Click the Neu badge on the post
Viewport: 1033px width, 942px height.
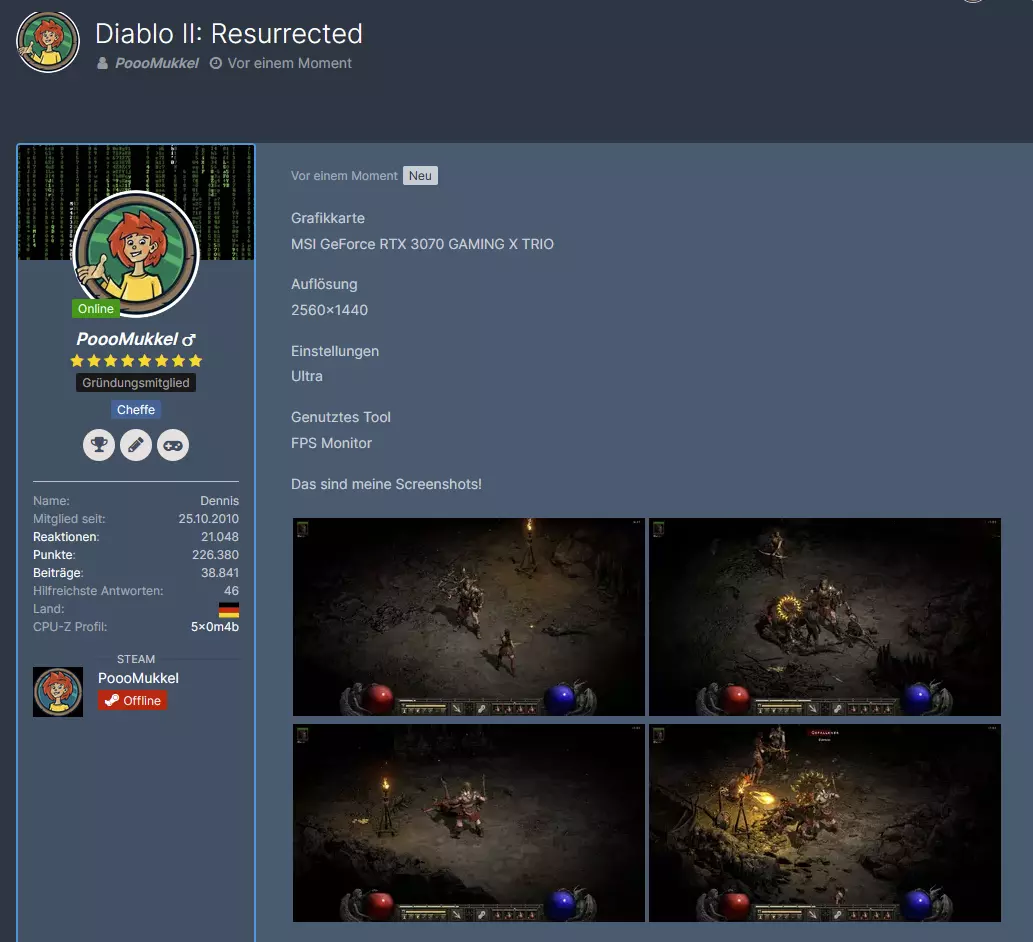point(420,176)
